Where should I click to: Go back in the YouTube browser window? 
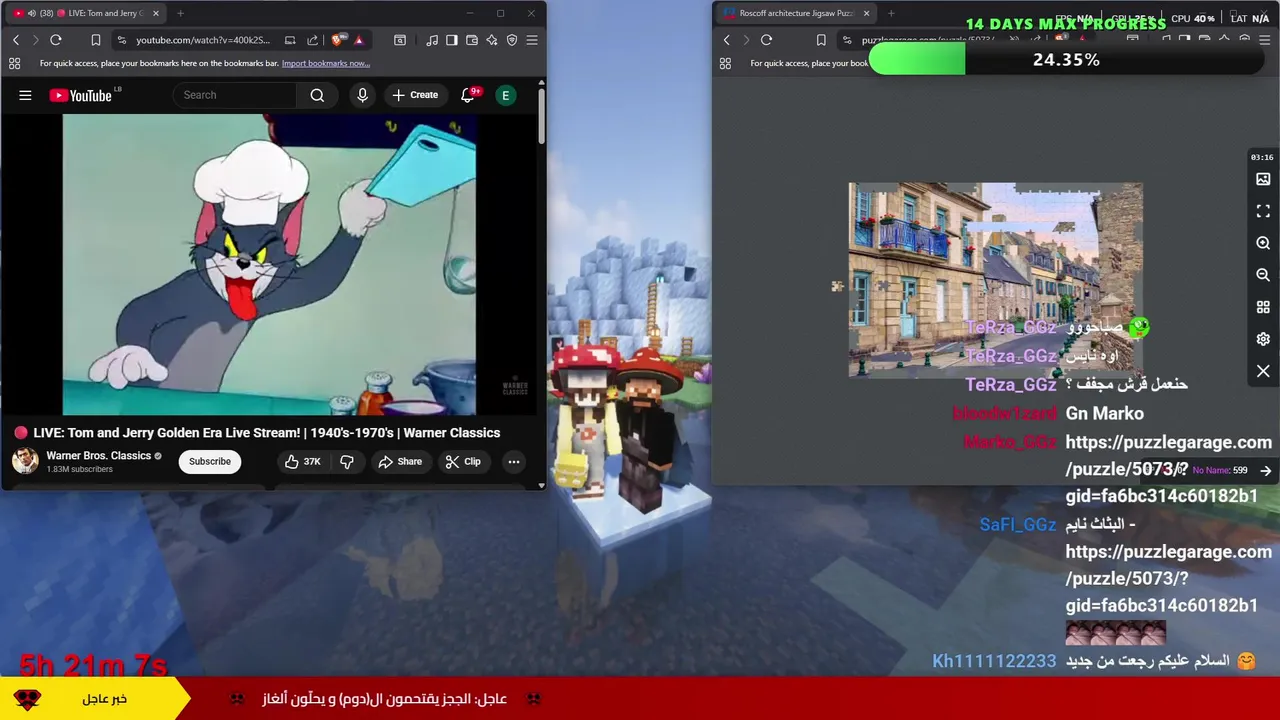(x=16, y=40)
